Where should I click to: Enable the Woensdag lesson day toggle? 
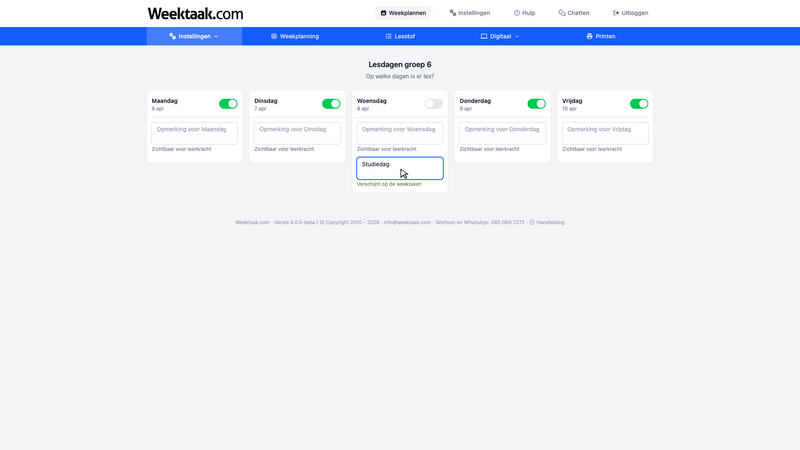pos(433,104)
